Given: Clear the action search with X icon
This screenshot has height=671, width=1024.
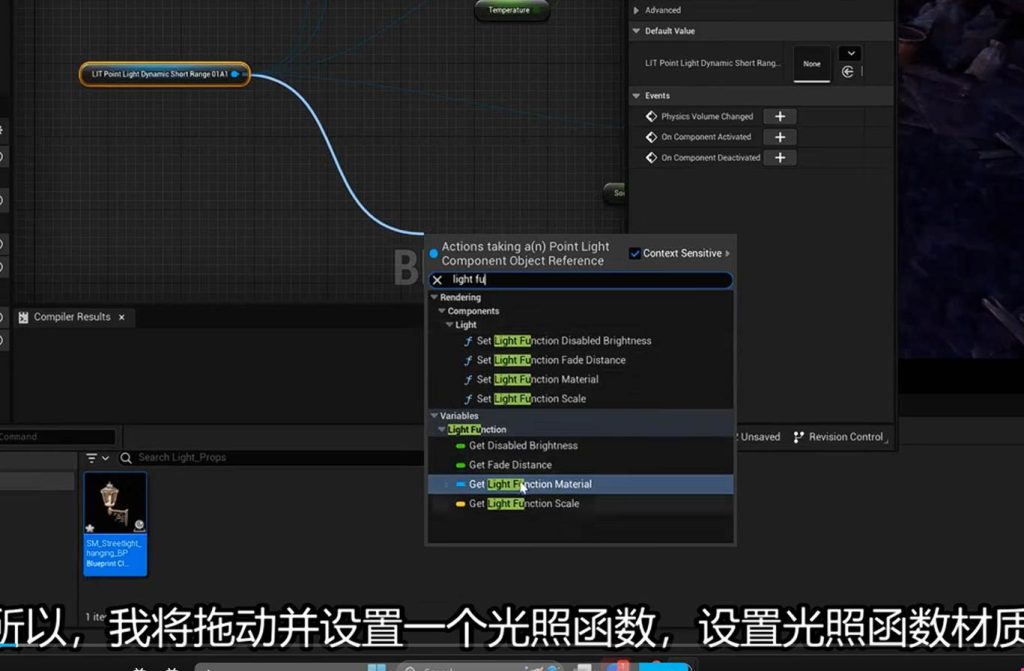Looking at the screenshot, I should [x=437, y=280].
